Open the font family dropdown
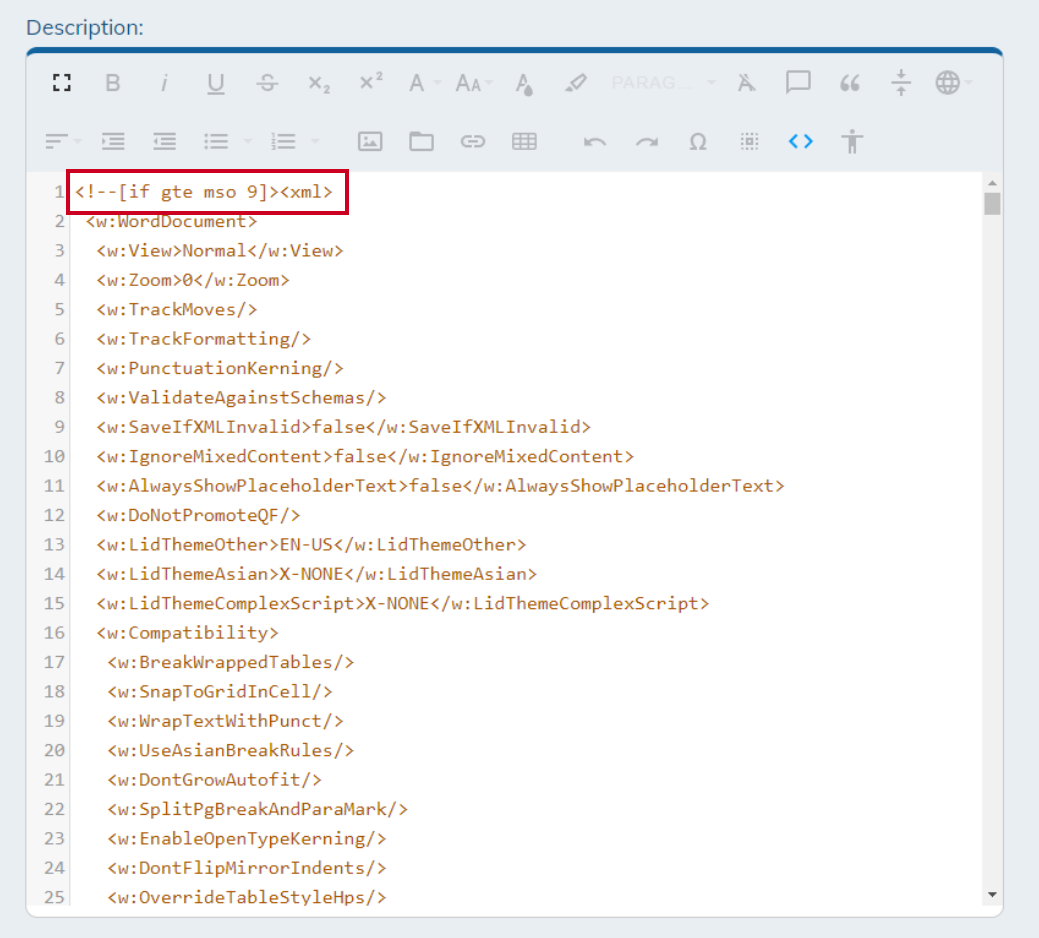Image resolution: width=1039 pixels, height=938 pixels. pos(424,83)
